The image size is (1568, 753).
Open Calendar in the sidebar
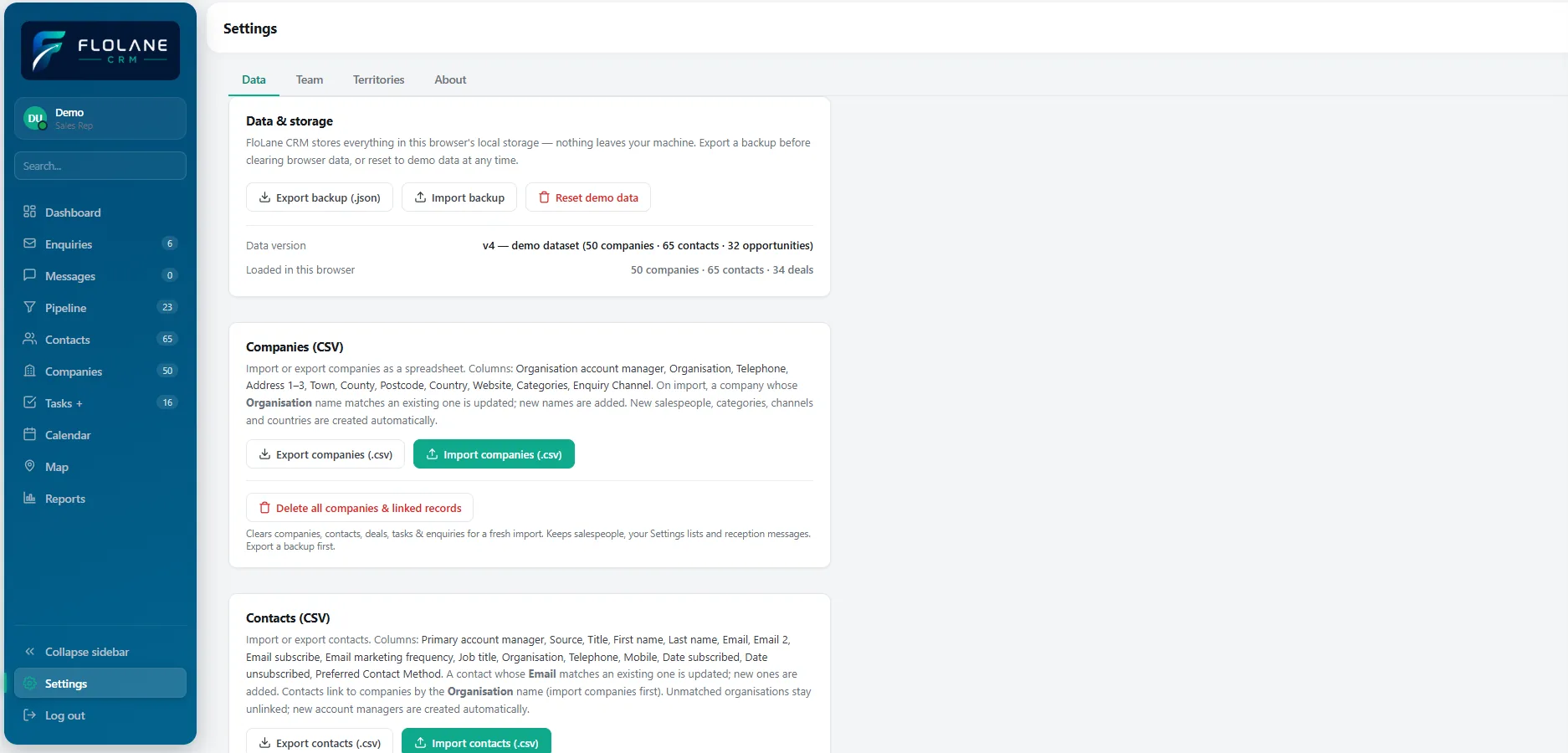(100, 435)
